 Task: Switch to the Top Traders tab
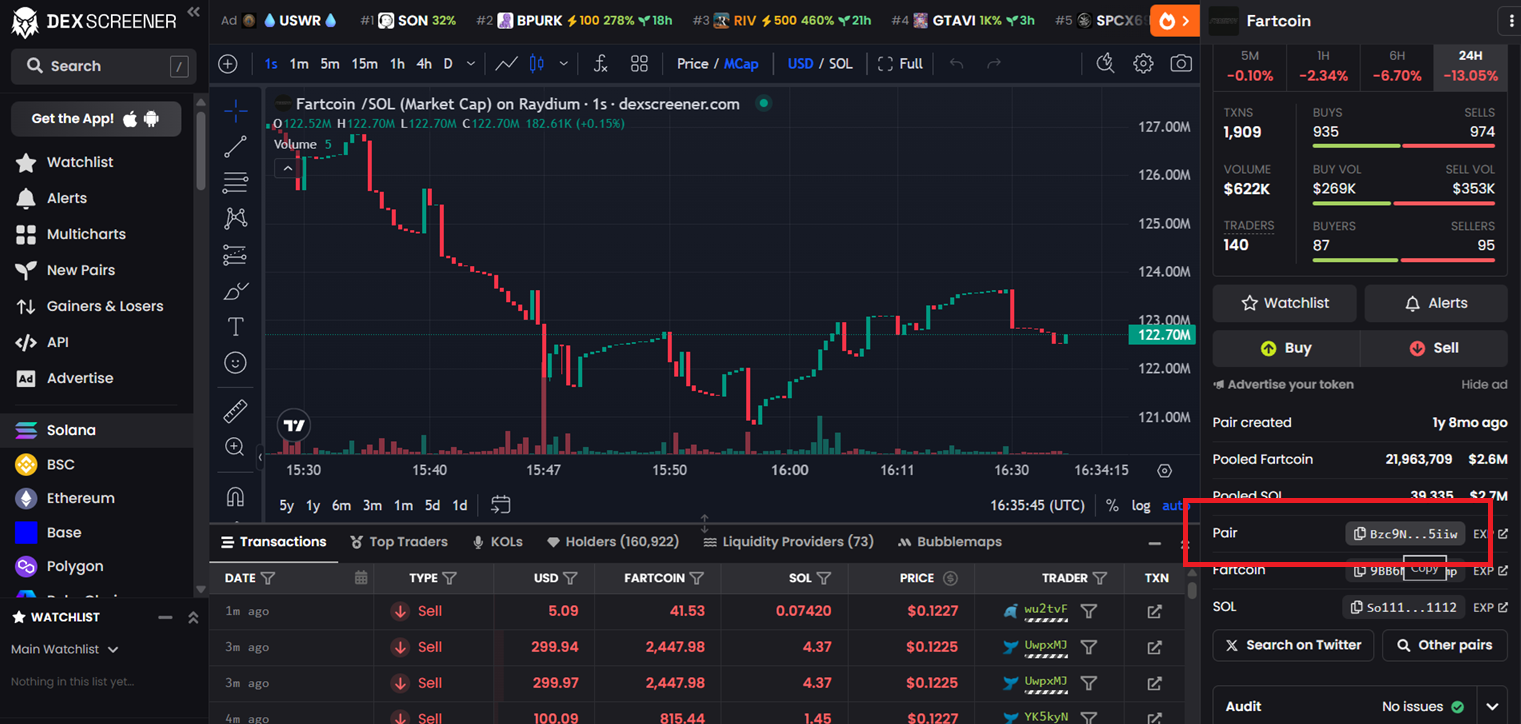click(399, 542)
